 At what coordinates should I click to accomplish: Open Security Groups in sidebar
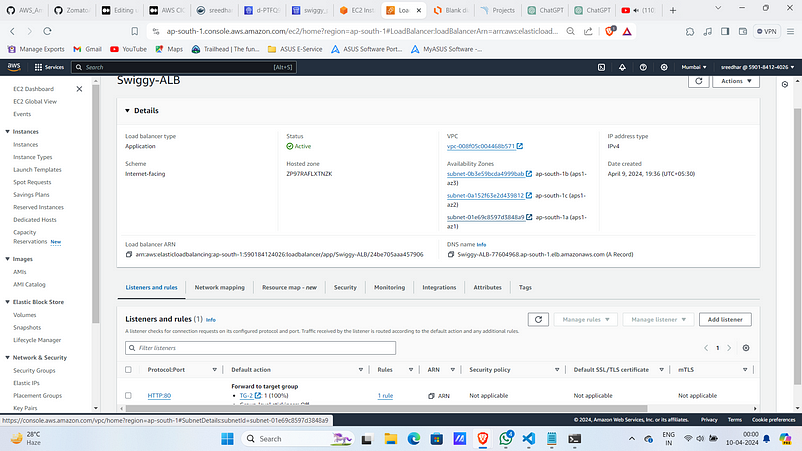pyautogui.click(x=34, y=371)
